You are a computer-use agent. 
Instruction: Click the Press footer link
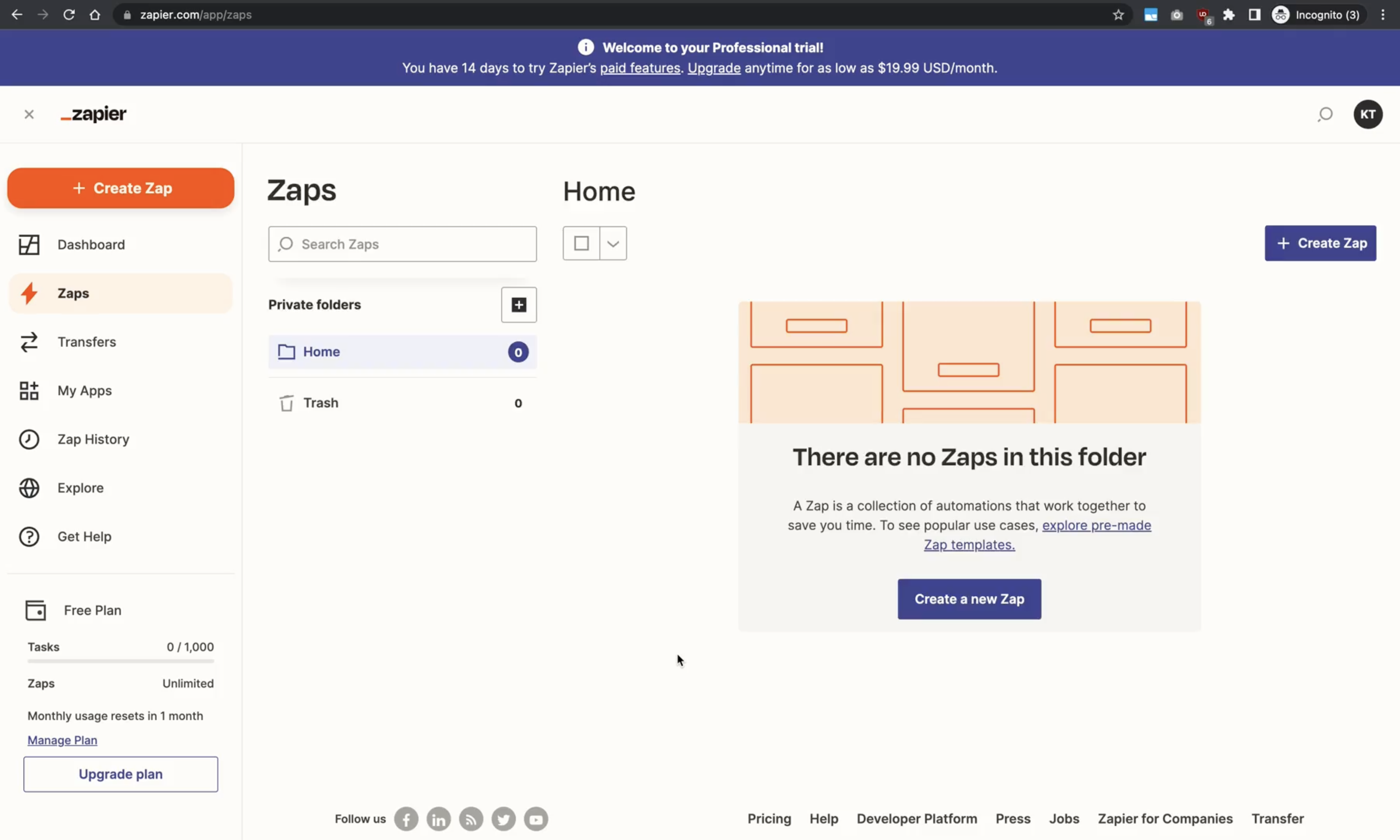click(x=1013, y=819)
